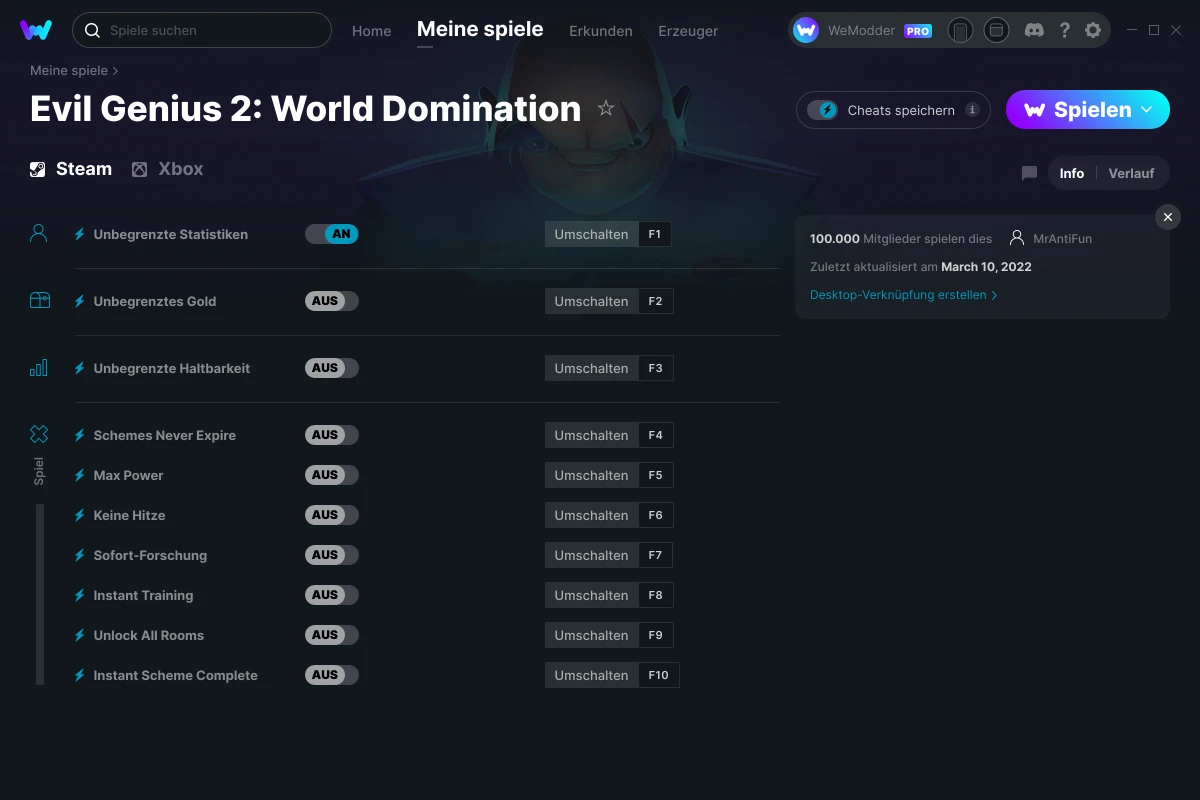Click the Spiel category scrollbar
1200x800 pixels.
[x=40, y=594]
